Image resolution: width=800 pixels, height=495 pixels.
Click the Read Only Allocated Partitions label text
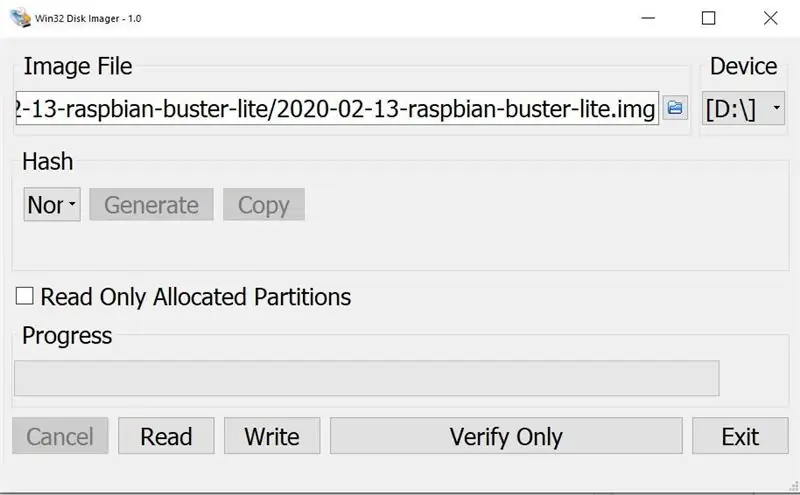pyautogui.click(x=196, y=297)
